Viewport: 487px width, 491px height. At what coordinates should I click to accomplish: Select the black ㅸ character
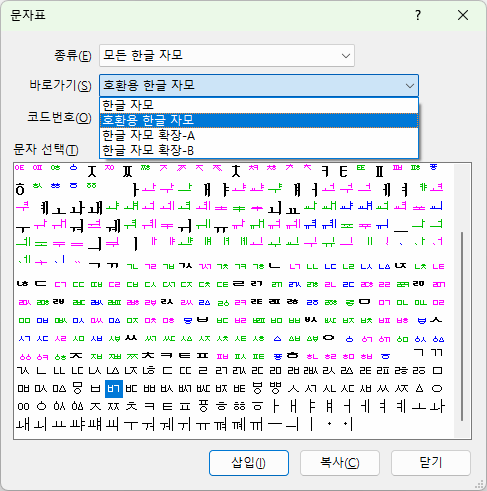coord(257,389)
